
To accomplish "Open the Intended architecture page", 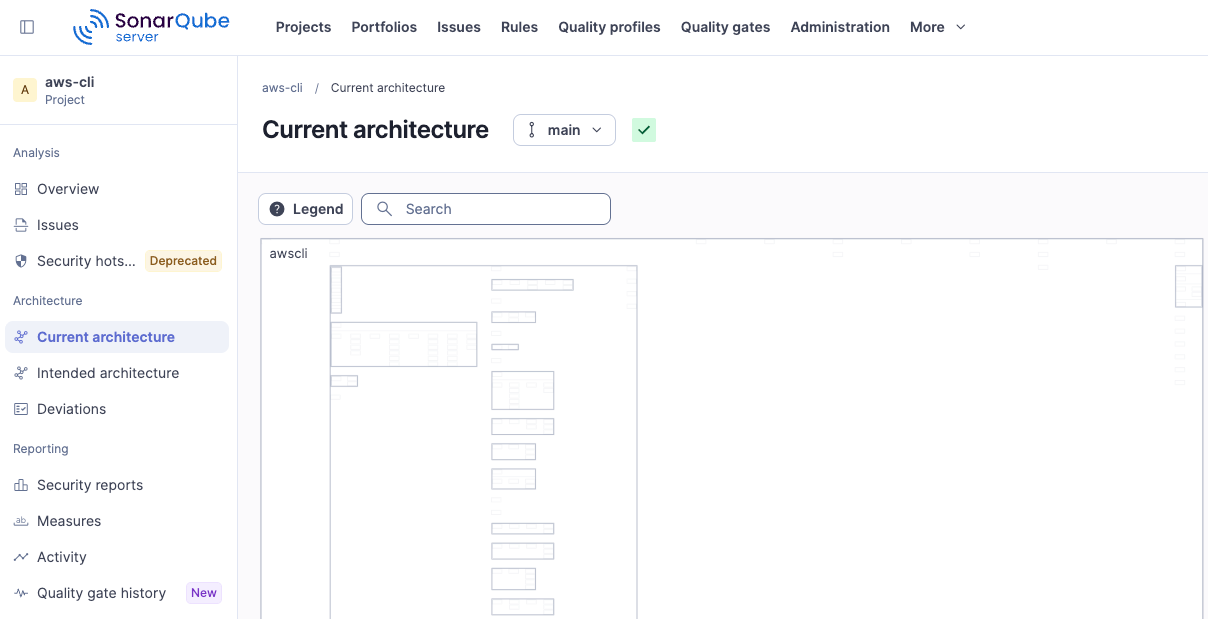I will pyautogui.click(x=117, y=373).
